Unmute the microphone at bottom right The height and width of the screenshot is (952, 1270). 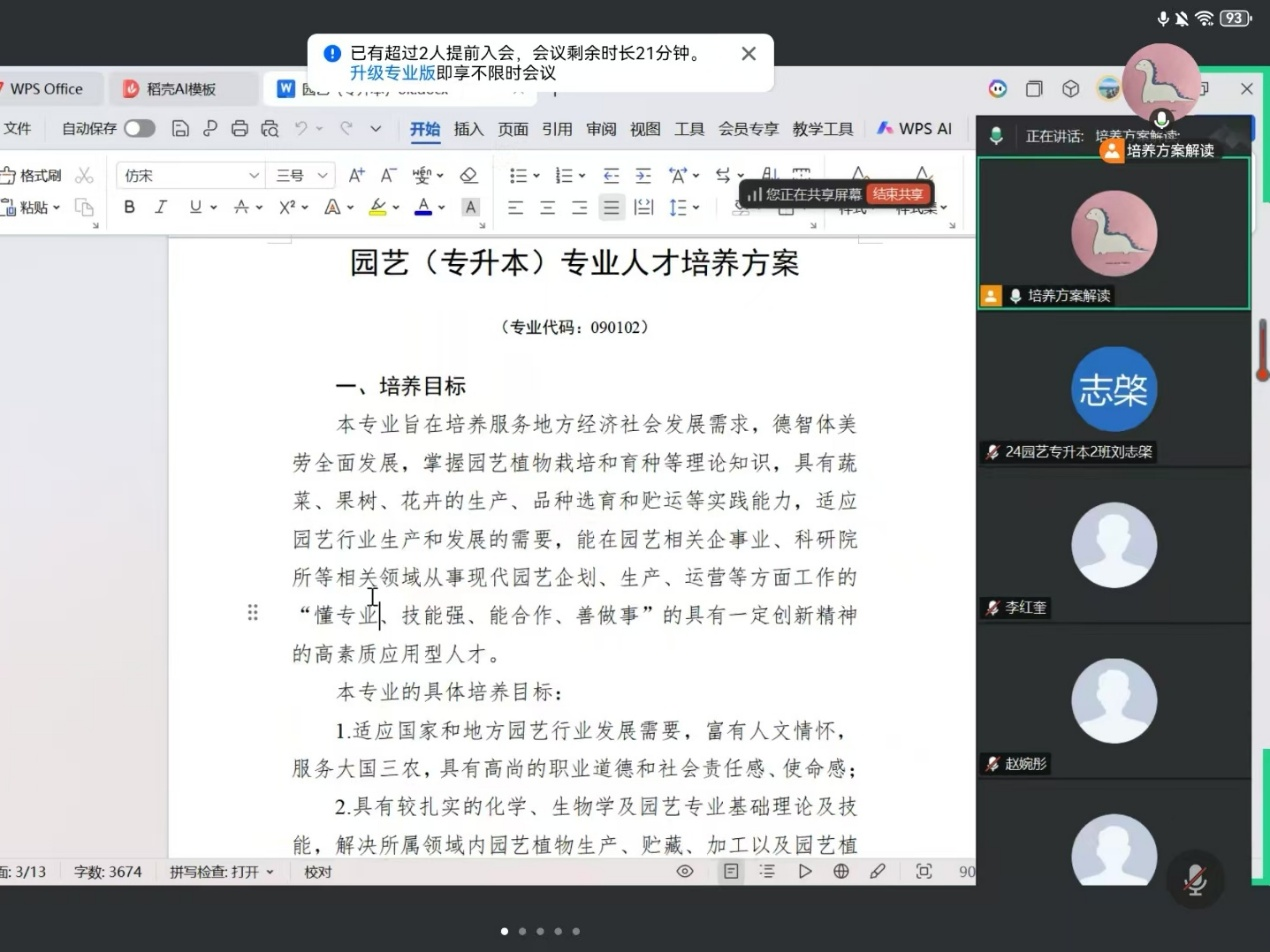(1194, 879)
